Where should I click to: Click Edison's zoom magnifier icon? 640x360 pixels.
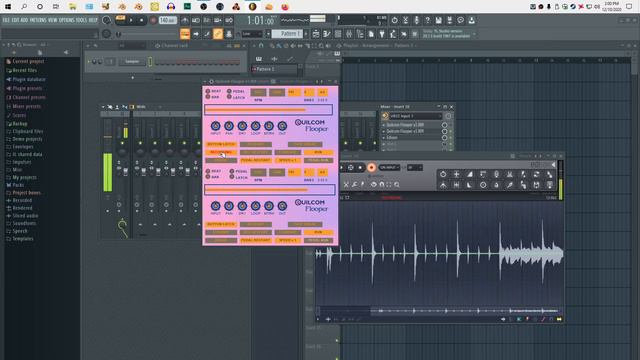tap(397, 184)
